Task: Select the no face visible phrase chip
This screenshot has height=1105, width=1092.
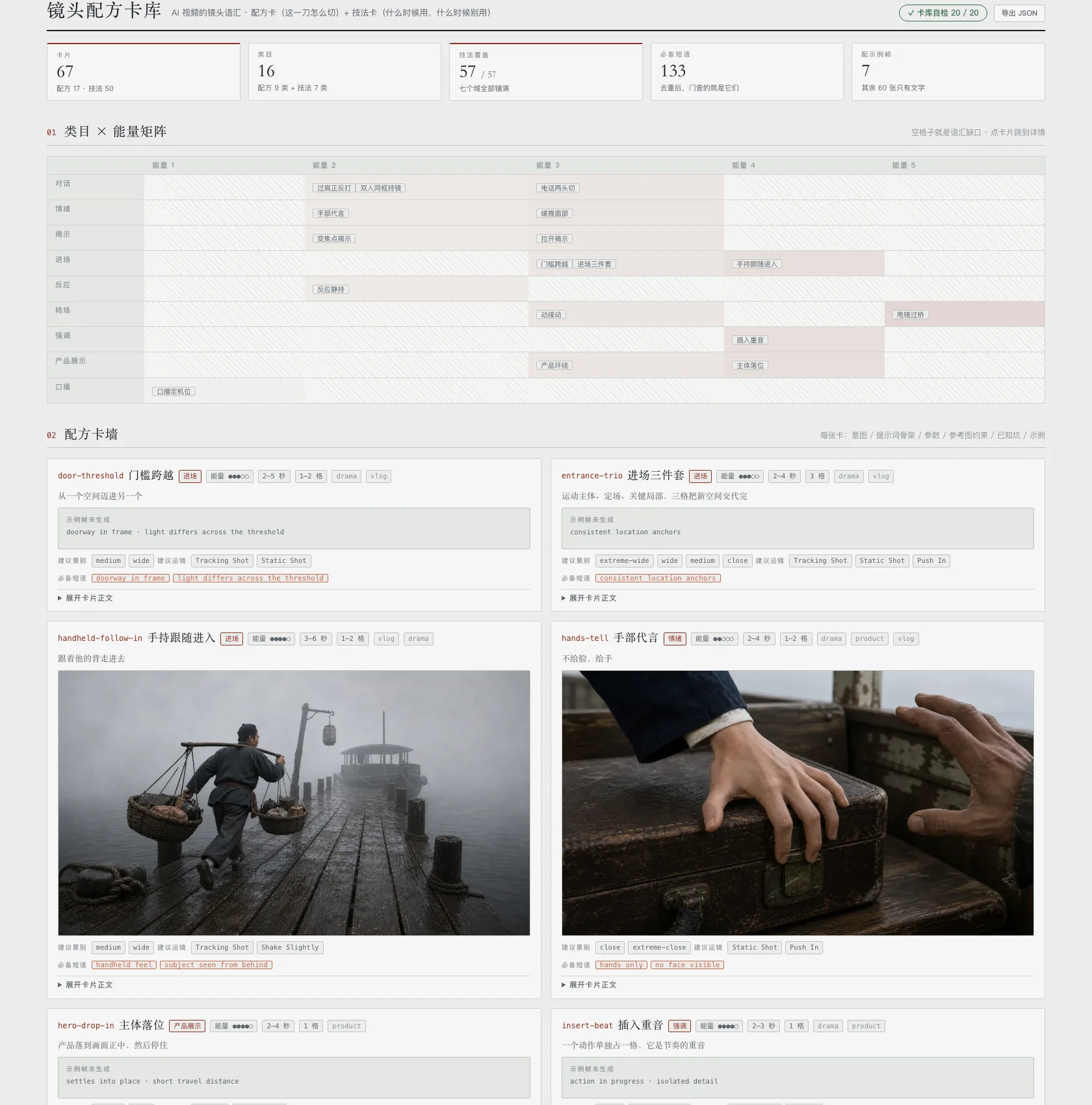Action: [x=688, y=965]
